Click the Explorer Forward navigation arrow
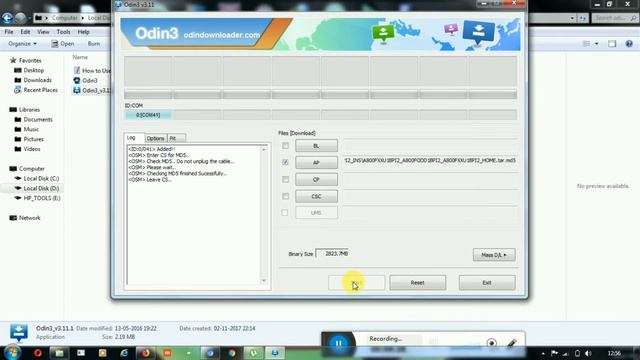Viewport: 640px width, 360px height. tap(20, 18)
